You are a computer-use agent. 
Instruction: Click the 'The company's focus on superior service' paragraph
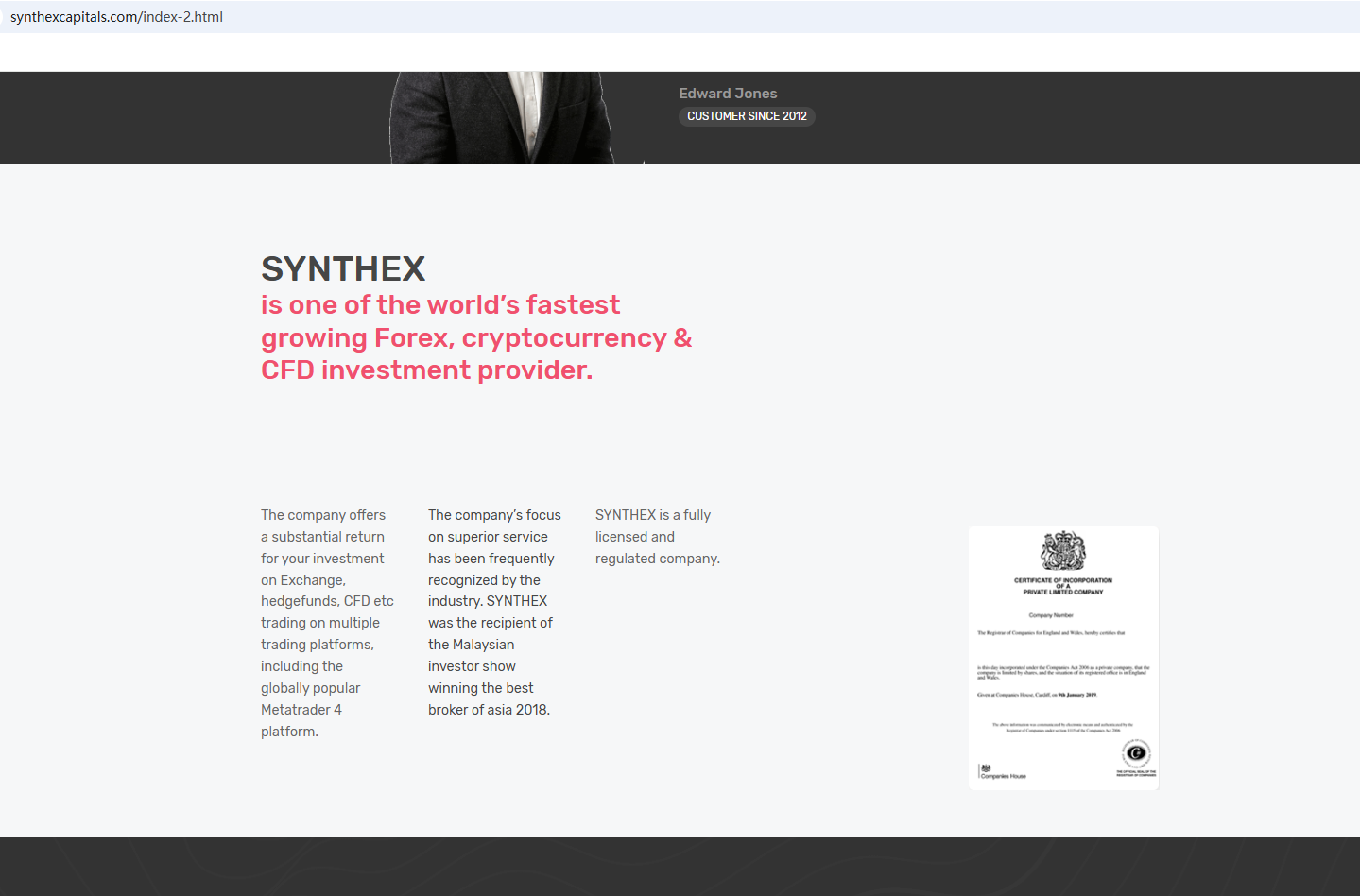tap(495, 612)
